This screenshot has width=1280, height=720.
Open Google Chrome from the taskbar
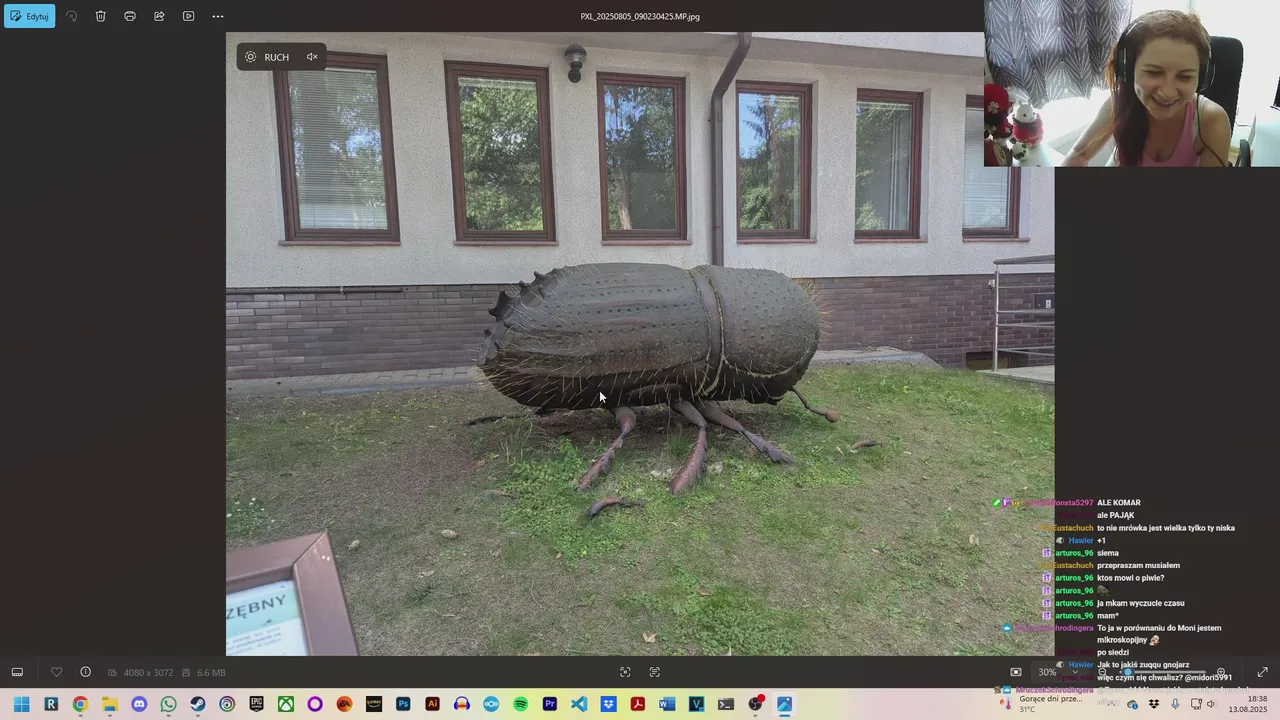coord(80,704)
